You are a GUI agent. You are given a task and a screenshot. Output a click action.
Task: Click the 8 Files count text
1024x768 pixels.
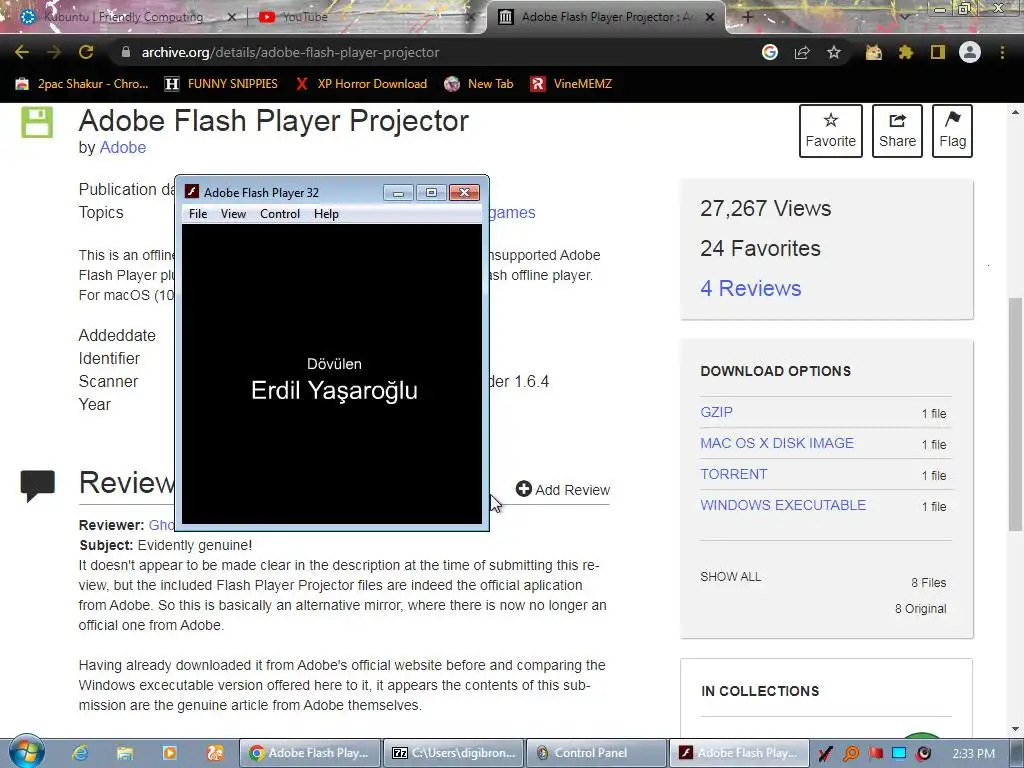click(929, 583)
